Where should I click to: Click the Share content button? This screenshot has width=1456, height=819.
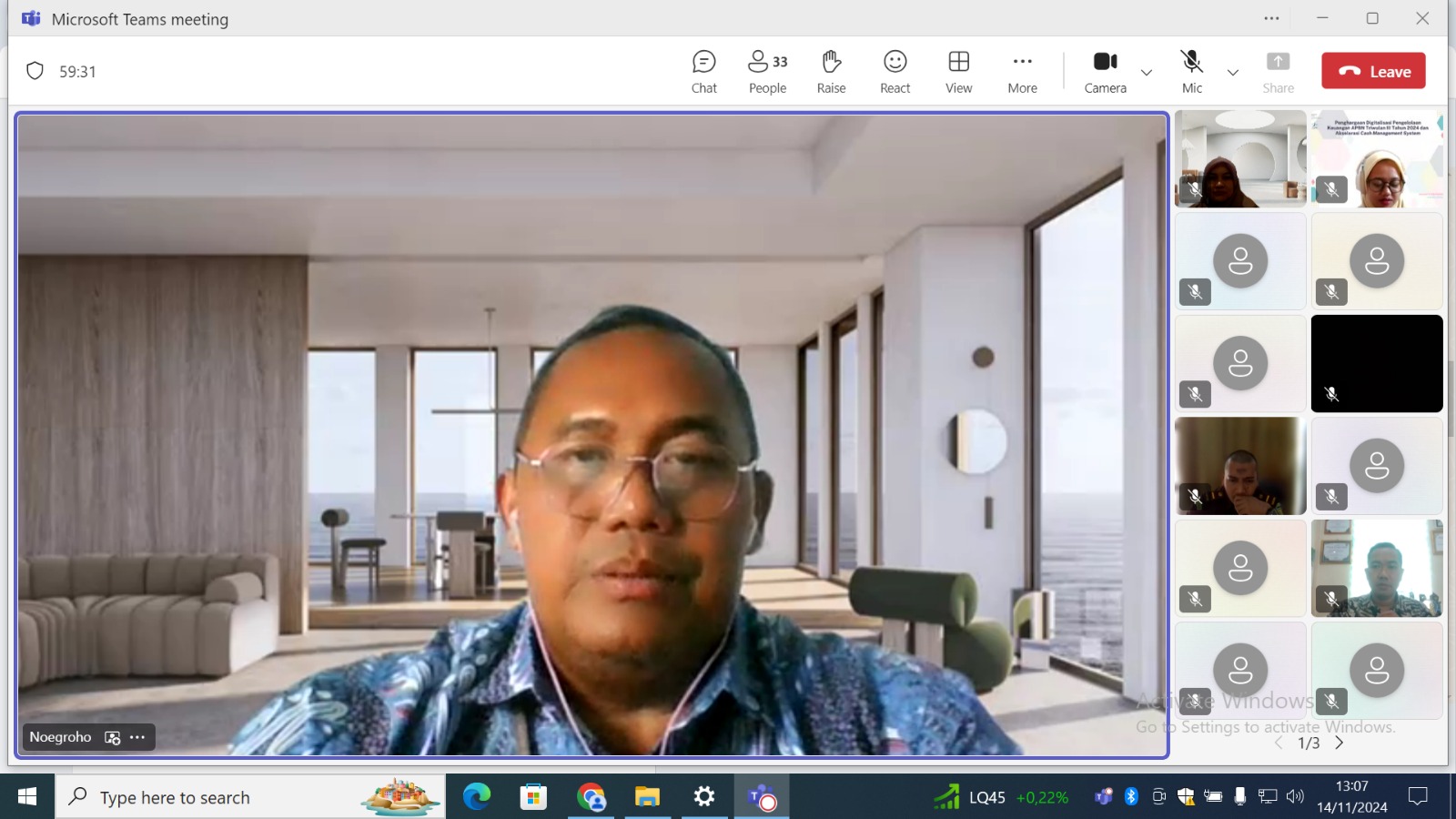1279,72
